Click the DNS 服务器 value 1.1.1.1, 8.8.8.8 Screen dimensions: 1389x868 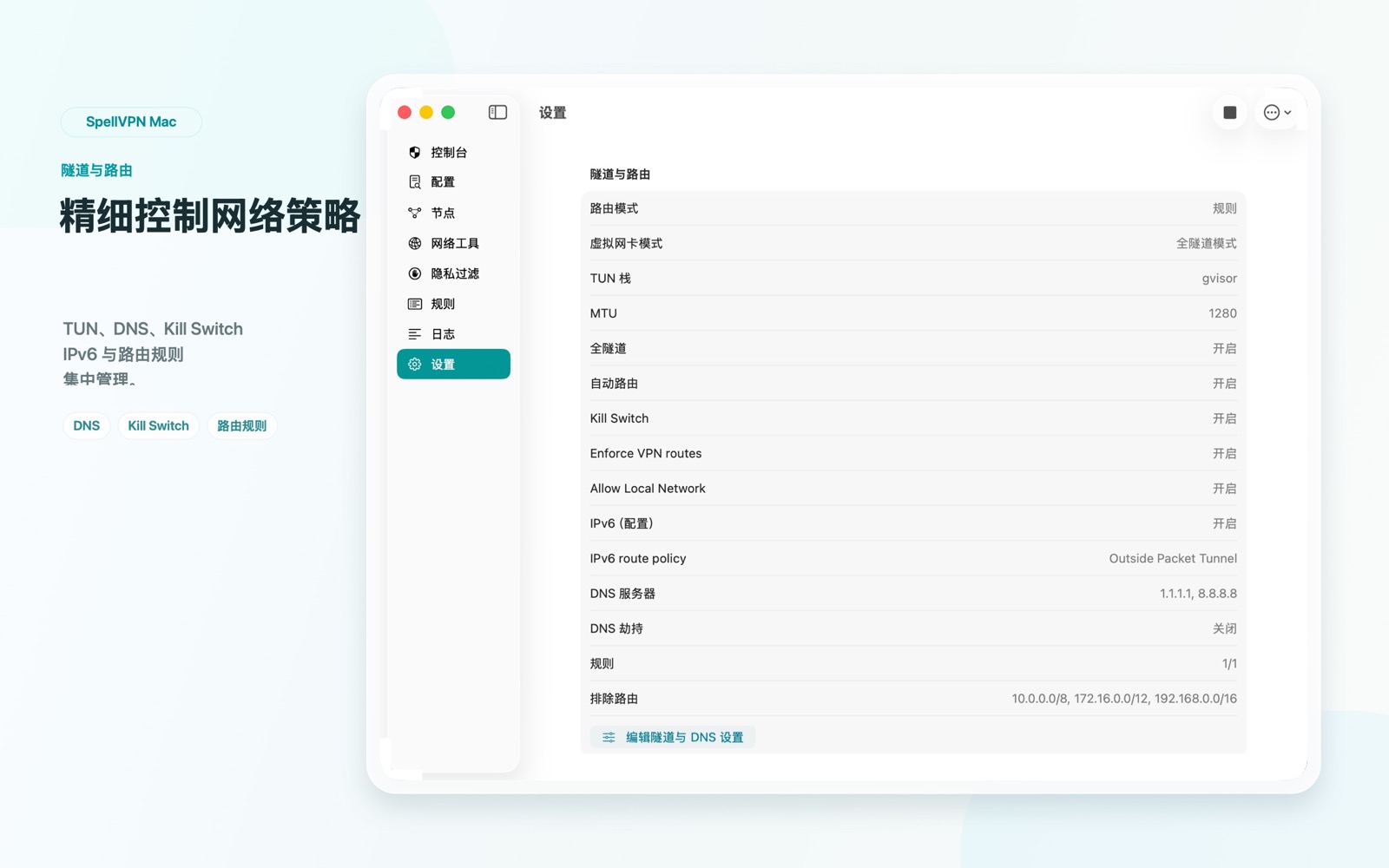click(x=1198, y=594)
